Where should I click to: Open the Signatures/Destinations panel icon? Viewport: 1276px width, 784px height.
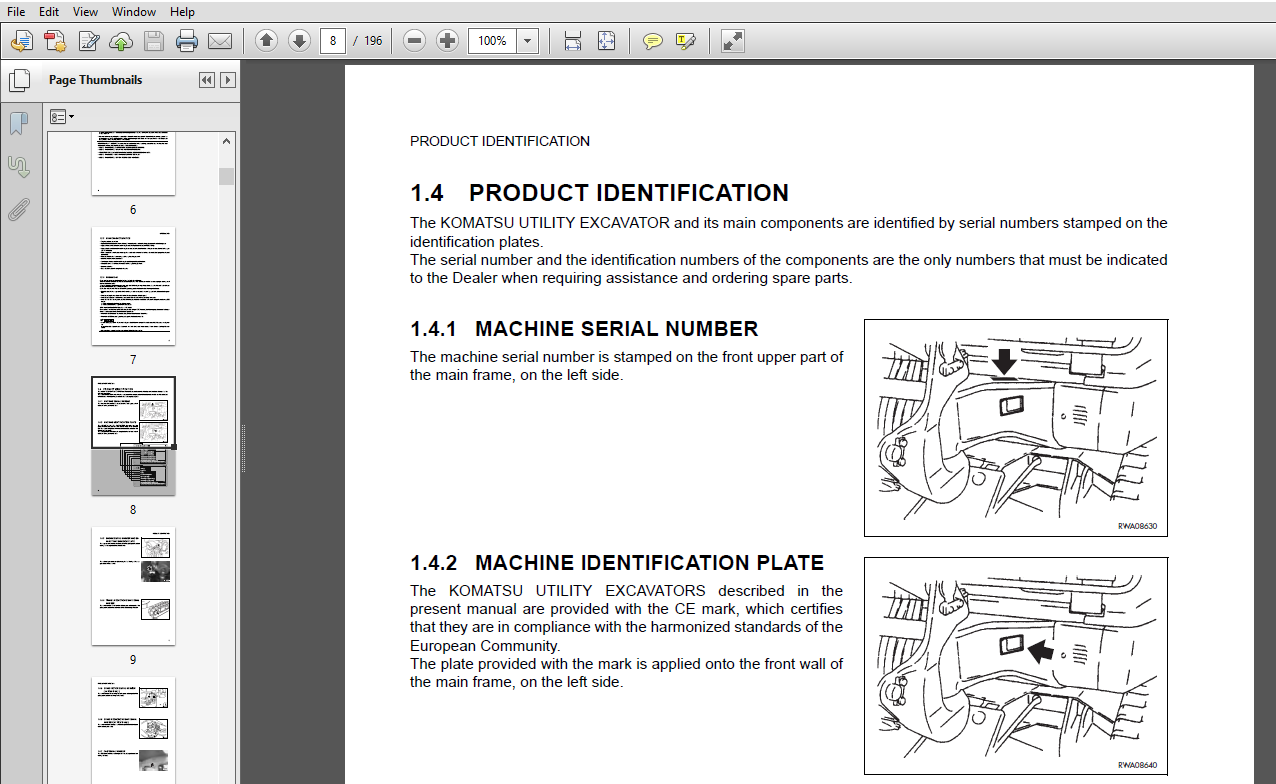click(x=19, y=166)
